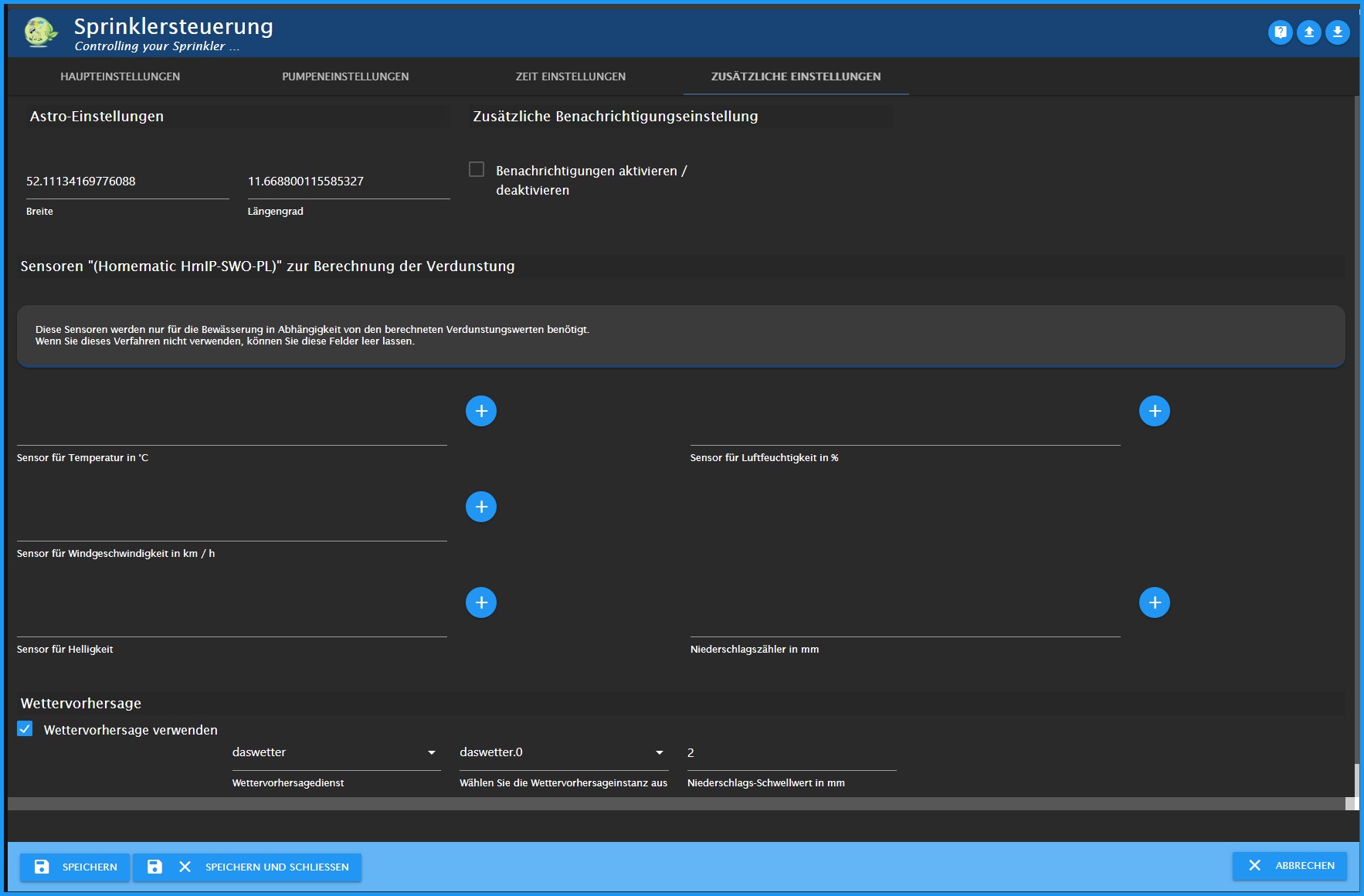Click the upload configuration icon
Viewport: 1364px width, 896px height.
pos(1308,32)
